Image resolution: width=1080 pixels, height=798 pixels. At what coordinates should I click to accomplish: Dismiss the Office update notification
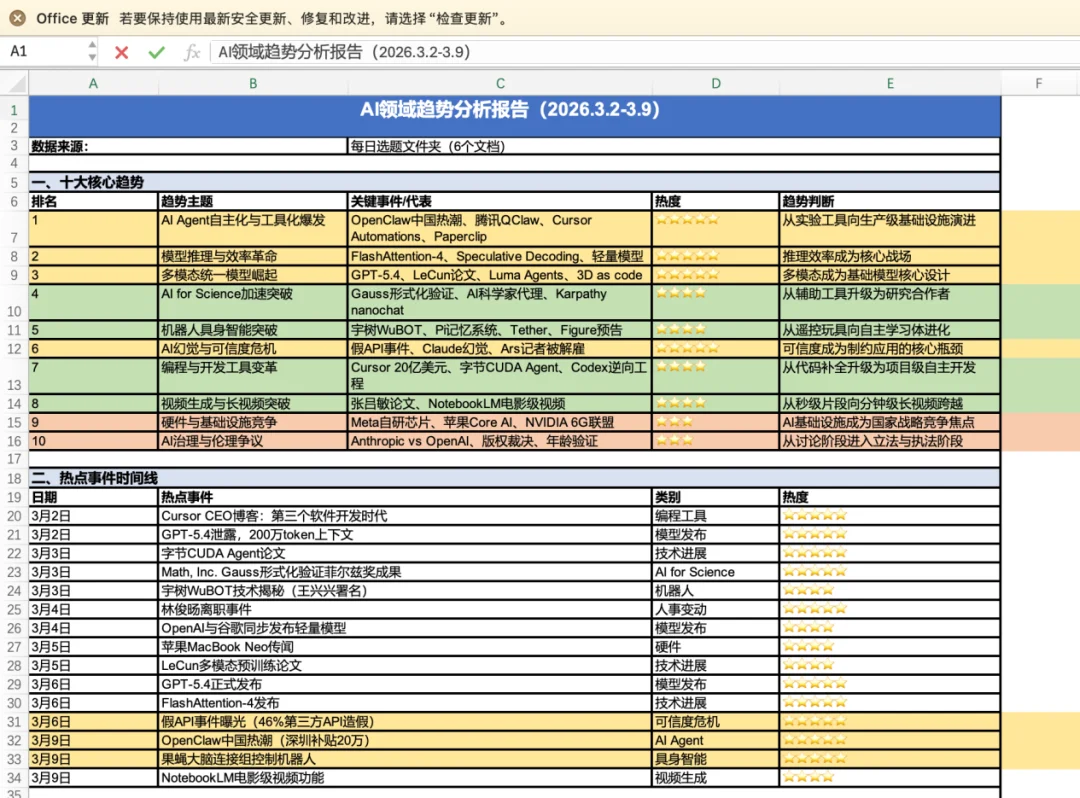(x=17, y=17)
